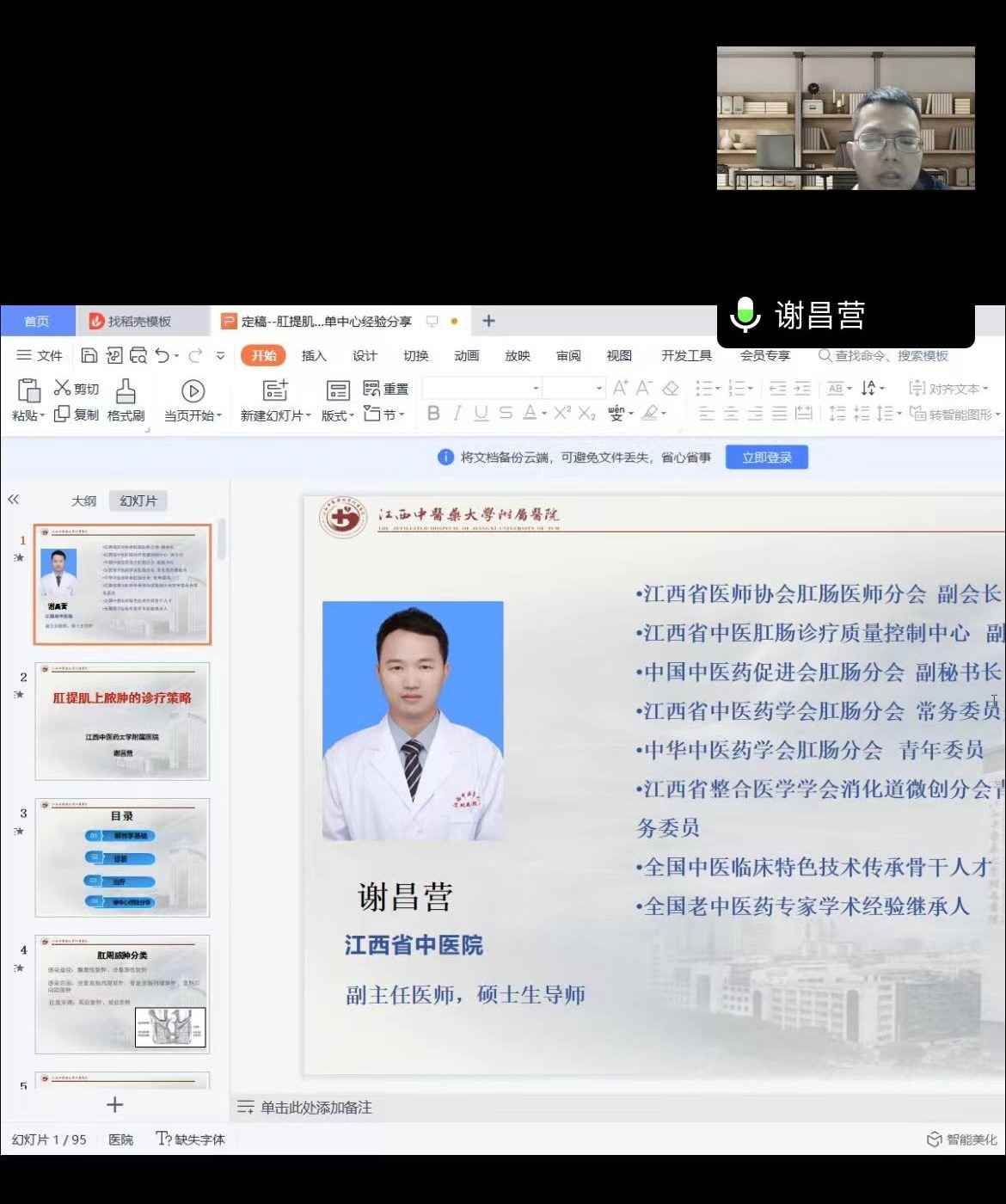Toggle Italic text formatting

[457, 414]
